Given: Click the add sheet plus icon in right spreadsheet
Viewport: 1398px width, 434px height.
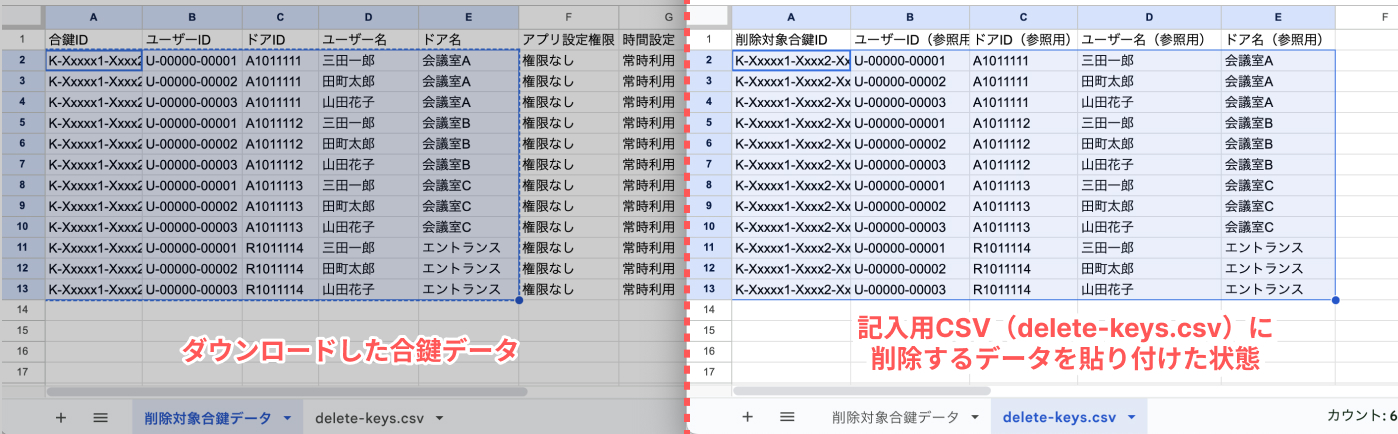Looking at the screenshot, I should pyautogui.click(x=746, y=417).
